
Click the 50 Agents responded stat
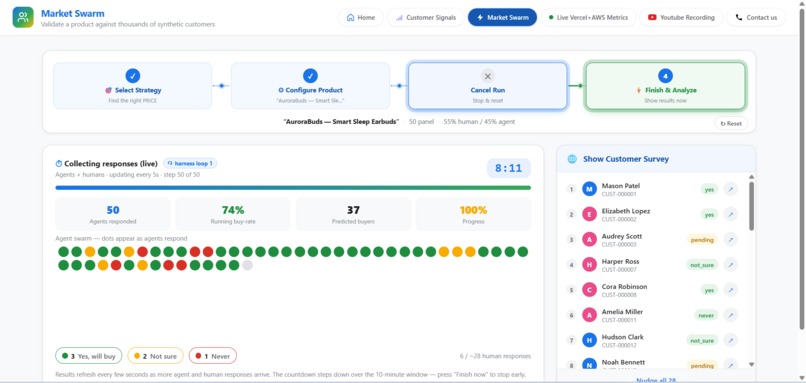pos(113,214)
